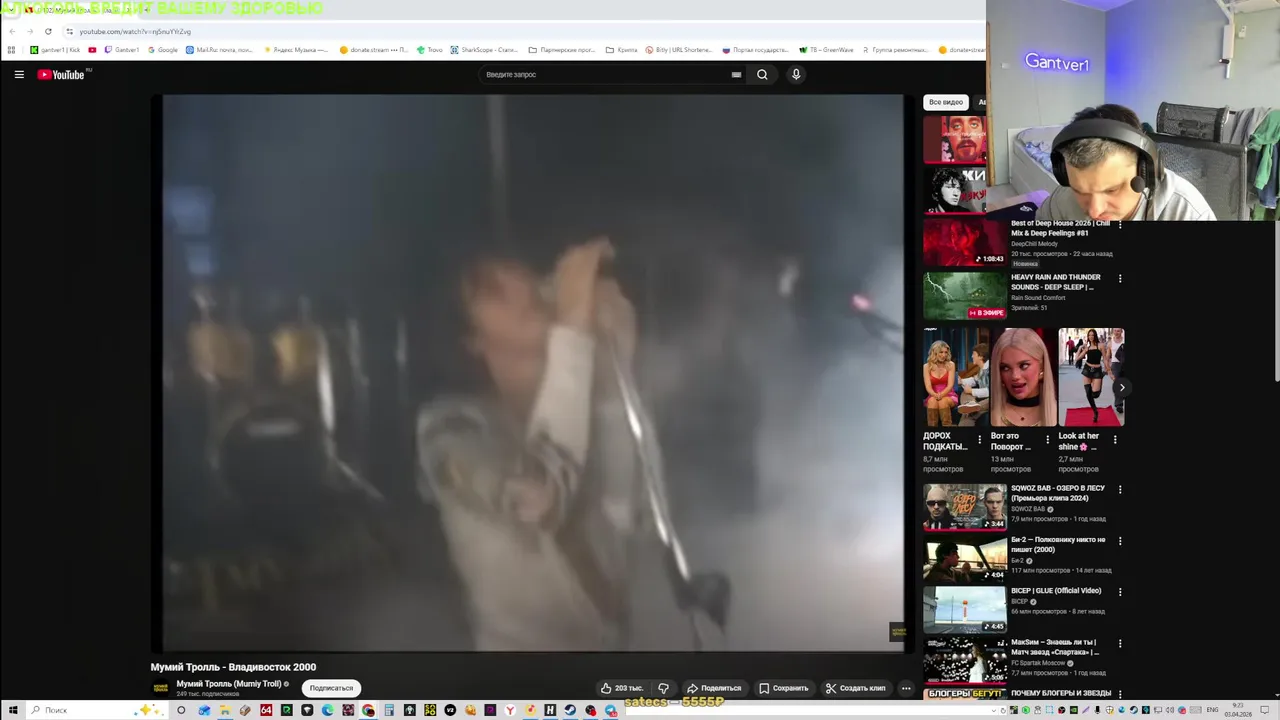Viewport: 1280px width, 720px height.
Task: Dislike the video with thumbs down
Action: point(663,688)
